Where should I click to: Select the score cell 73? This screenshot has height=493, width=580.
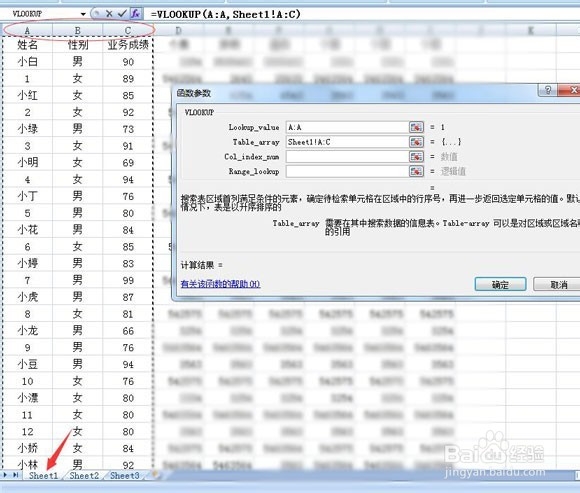[128, 129]
